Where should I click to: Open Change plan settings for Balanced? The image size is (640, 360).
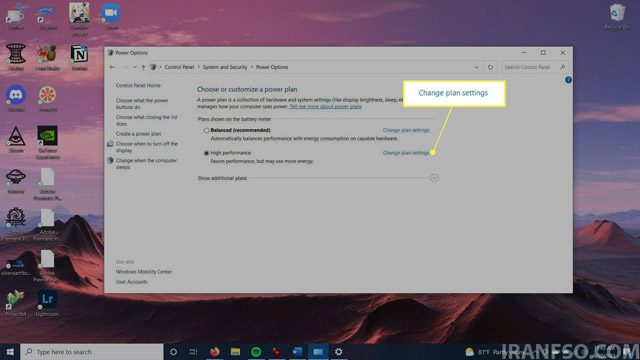click(406, 130)
